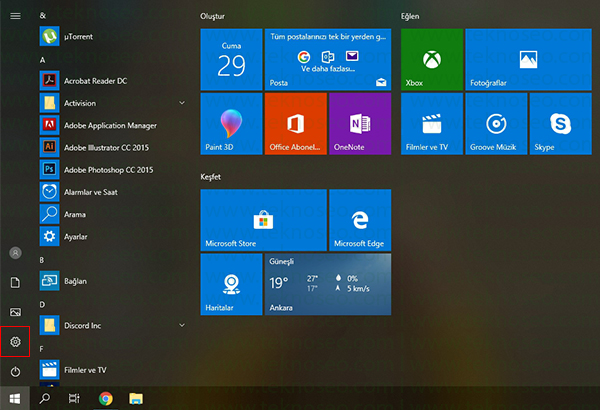Click the letter A section header

click(x=42, y=60)
